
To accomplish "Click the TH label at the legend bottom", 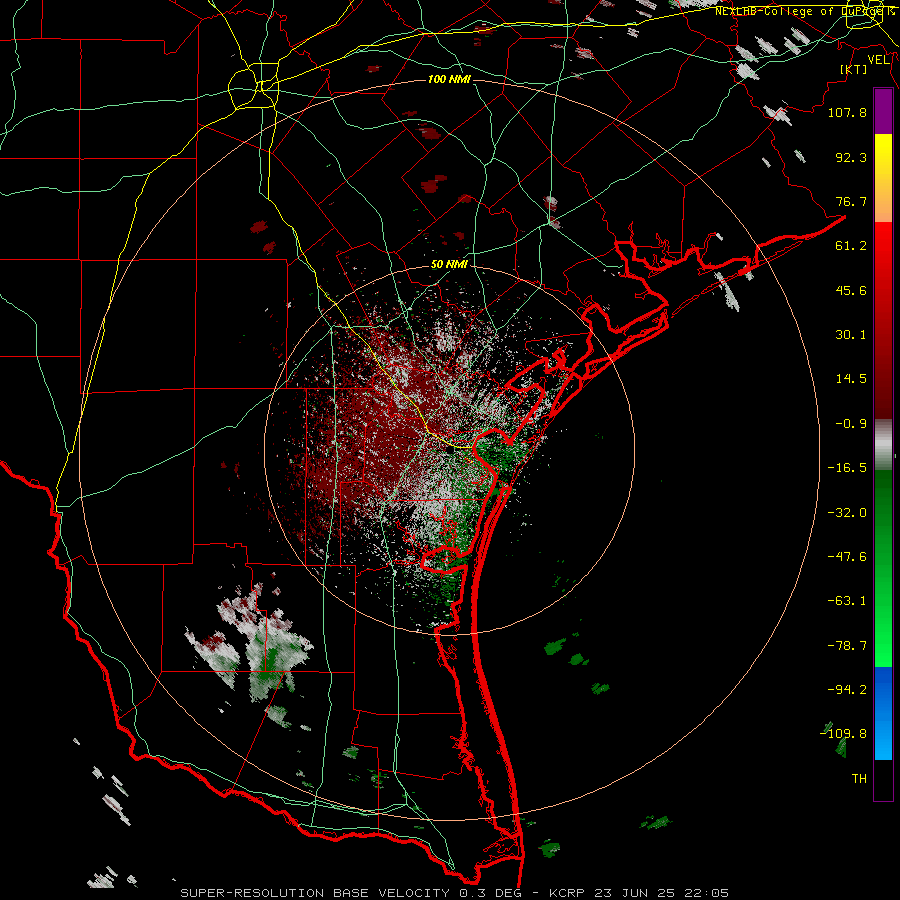I will click(x=859, y=779).
